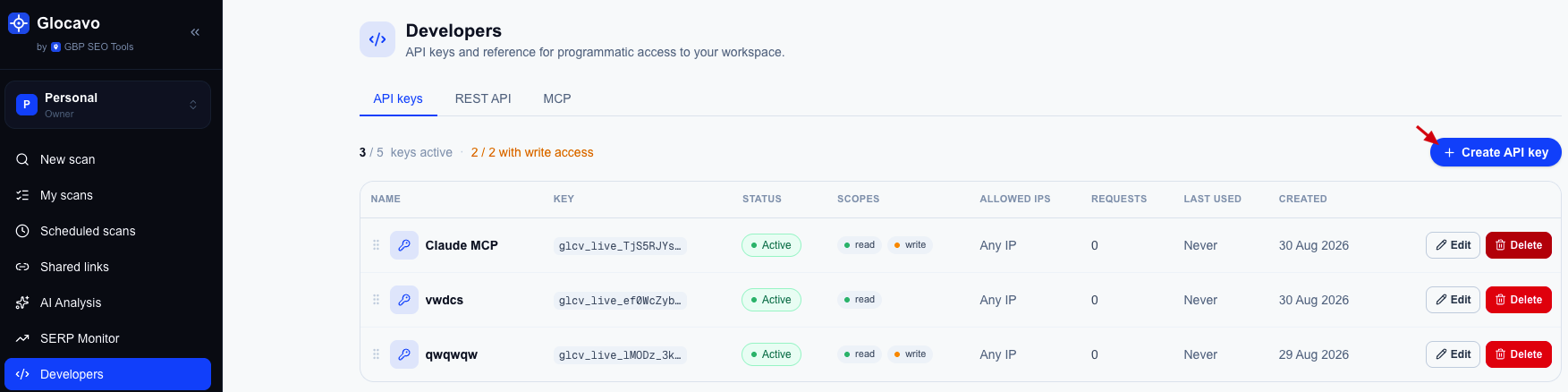Viewport: 1568px width, 392px height.
Task: Grab the drag handle for Claude MCP
Action: pos(376,245)
